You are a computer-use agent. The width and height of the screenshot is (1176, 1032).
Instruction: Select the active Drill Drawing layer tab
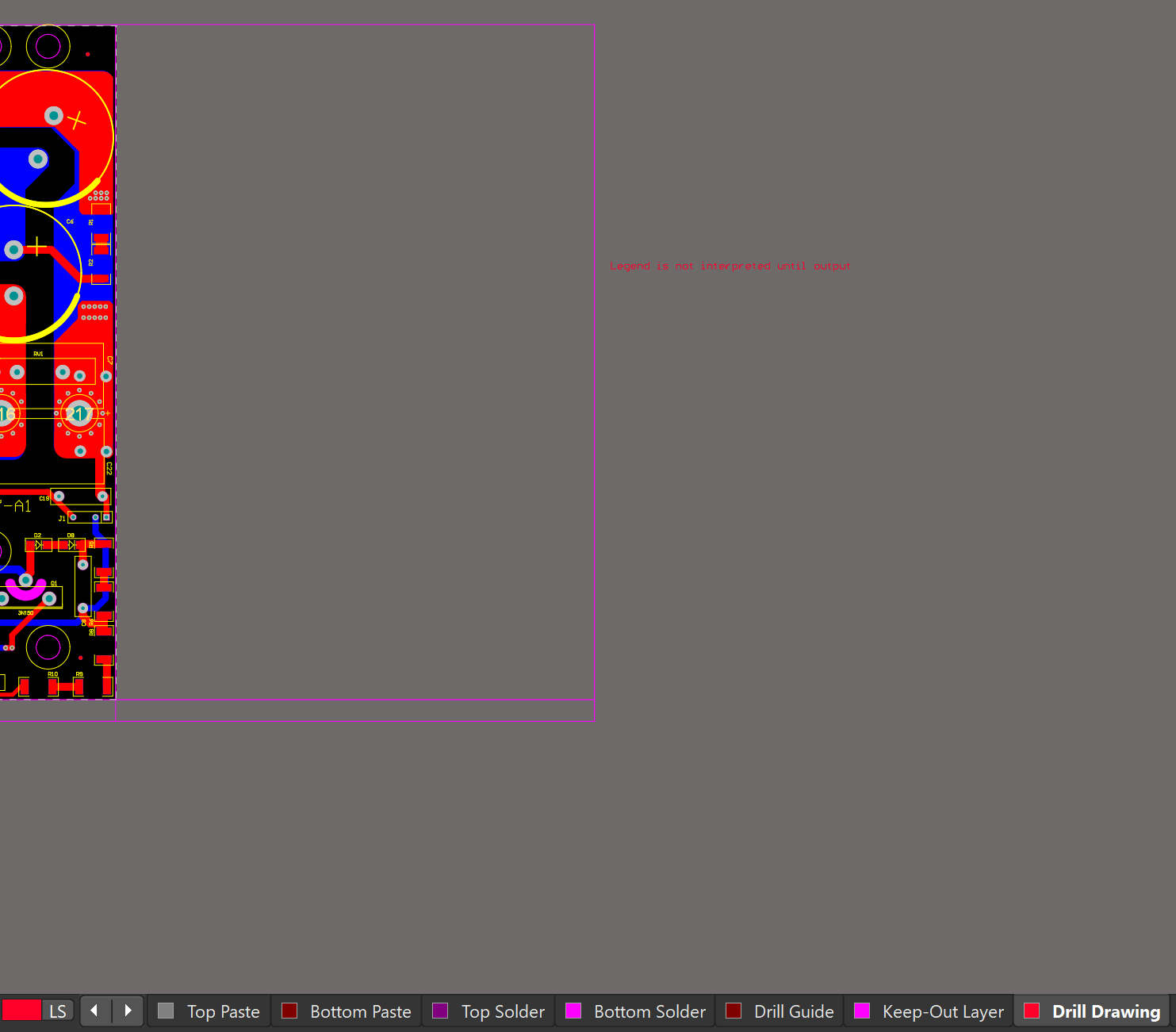(x=1092, y=1011)
